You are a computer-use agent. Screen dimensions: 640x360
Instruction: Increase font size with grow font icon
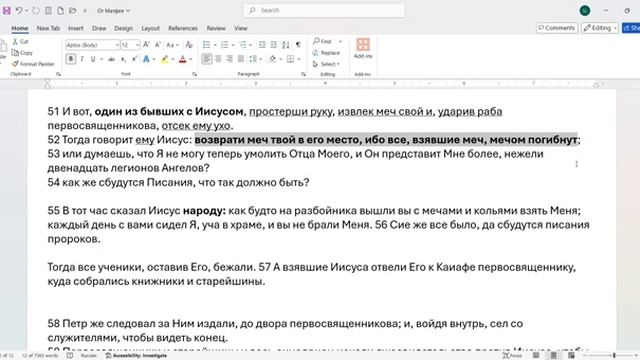click(x=146, y=45)
